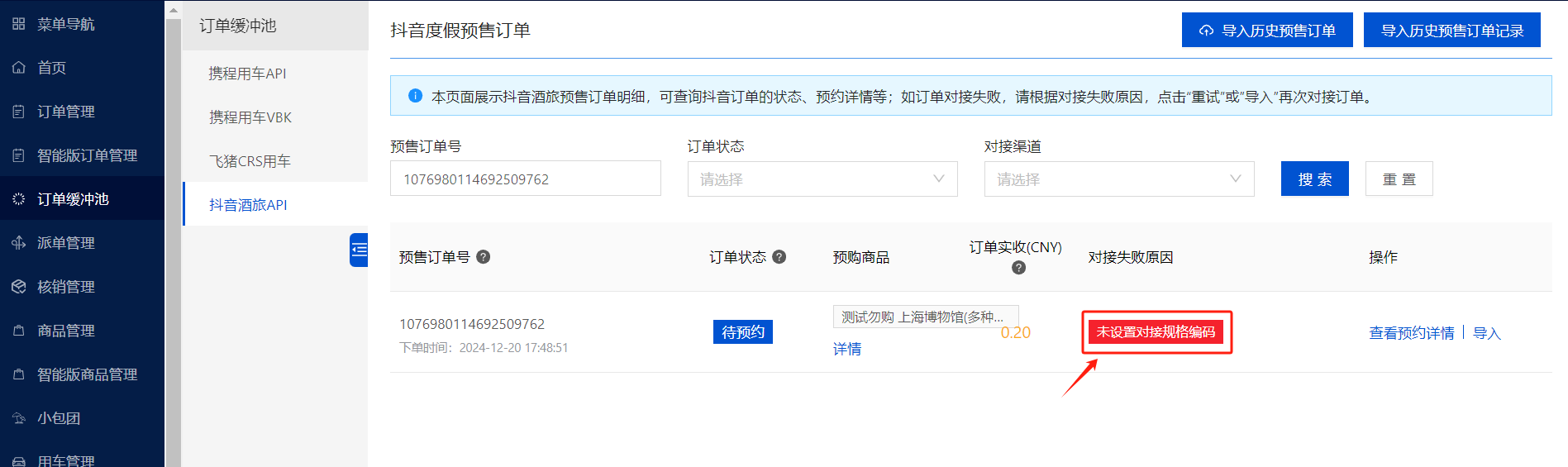This screenshot has width=1568, height=467.
Task: Click help icon under 订单实收(CNY) header
Action: pos(1018,268)
